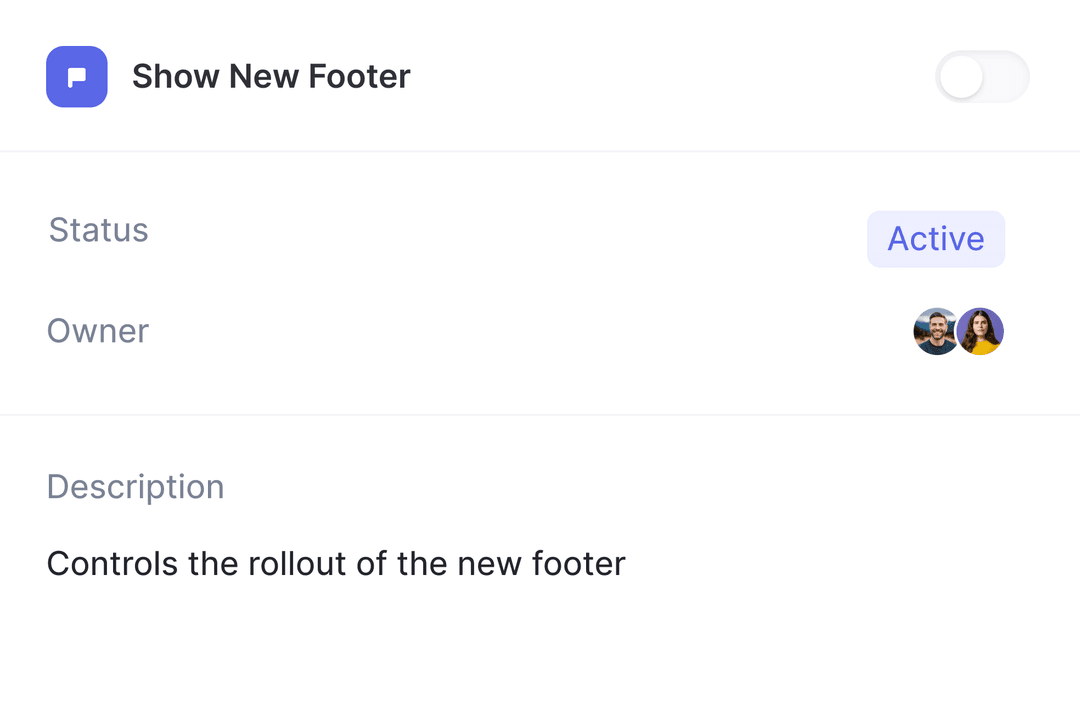Click the Show New Footer title
This screenshot has width=1080, height=711.
point(271,76)
